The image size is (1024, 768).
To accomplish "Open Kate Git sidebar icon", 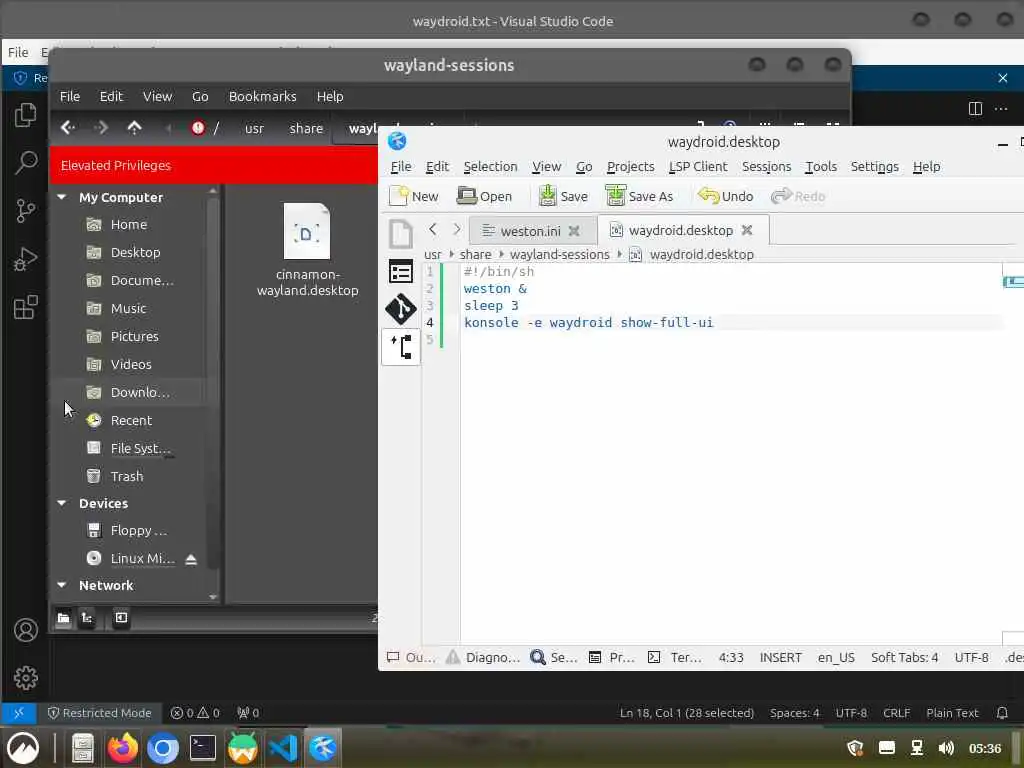I will click(400, 309).
